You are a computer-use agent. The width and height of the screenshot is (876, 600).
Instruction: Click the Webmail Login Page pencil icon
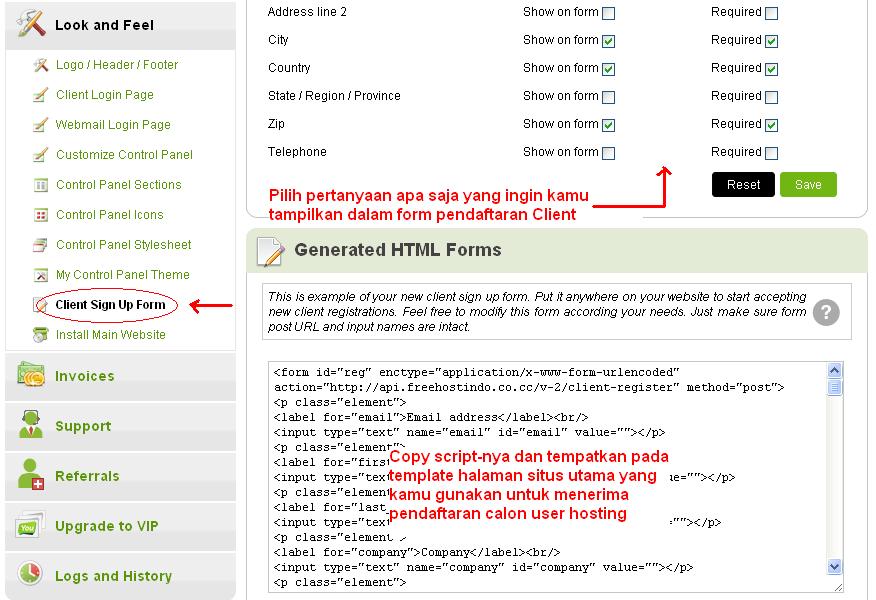(40, 125)
